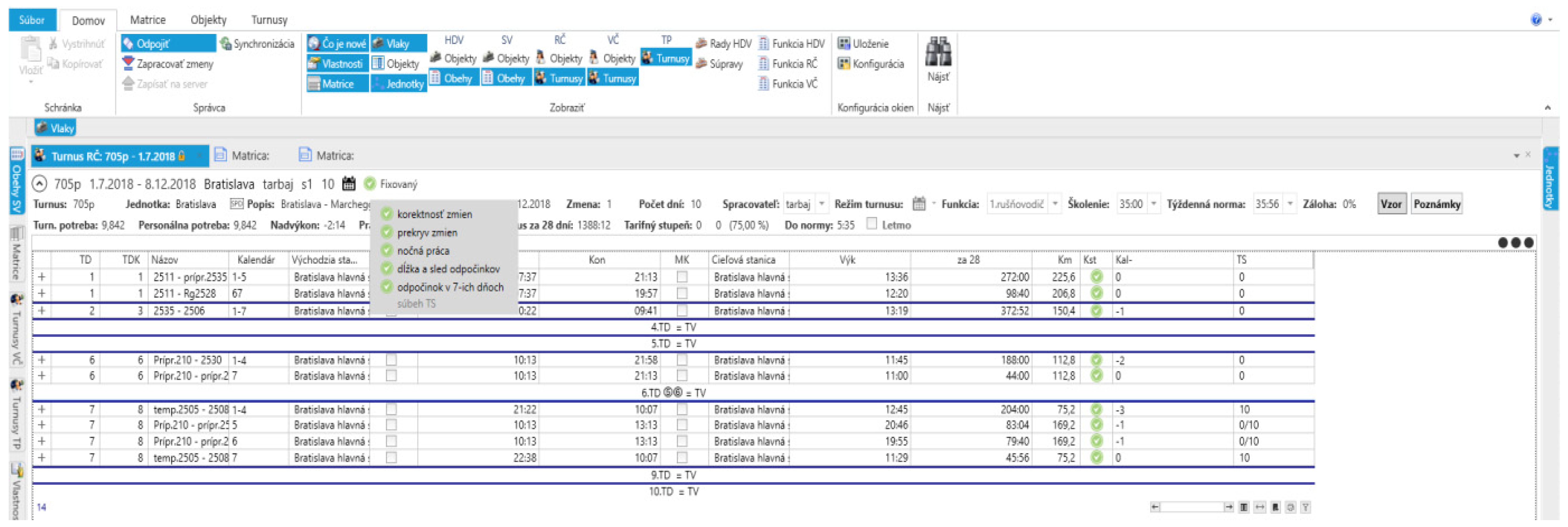Click the Poznámky button
The image size is (1568, 527).
(x=1437, y=204)
